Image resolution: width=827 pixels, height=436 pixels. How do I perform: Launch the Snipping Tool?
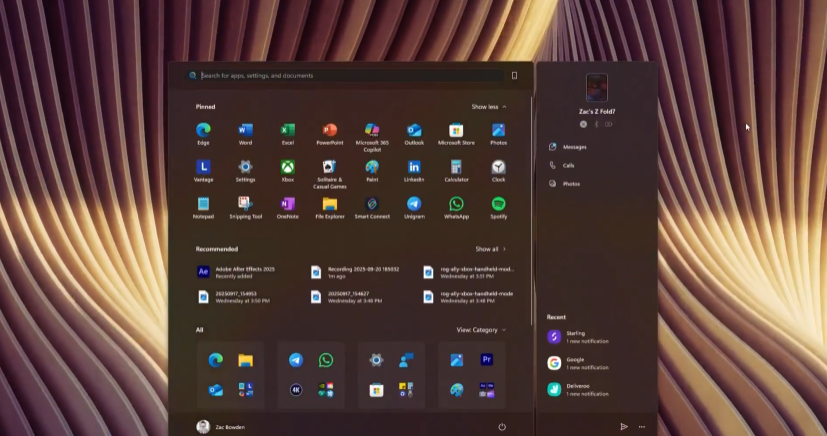(x=245, y=208)
